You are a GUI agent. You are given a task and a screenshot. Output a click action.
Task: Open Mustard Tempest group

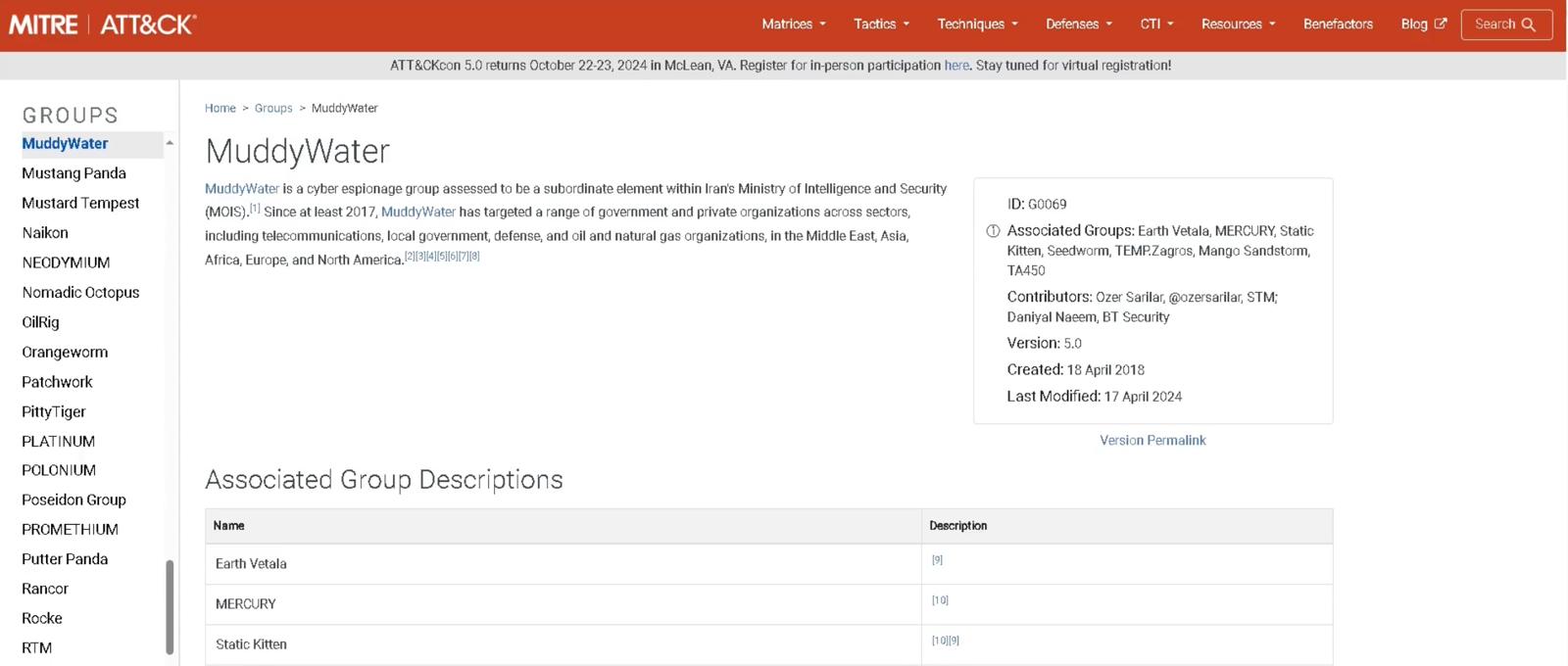point(80,204)
